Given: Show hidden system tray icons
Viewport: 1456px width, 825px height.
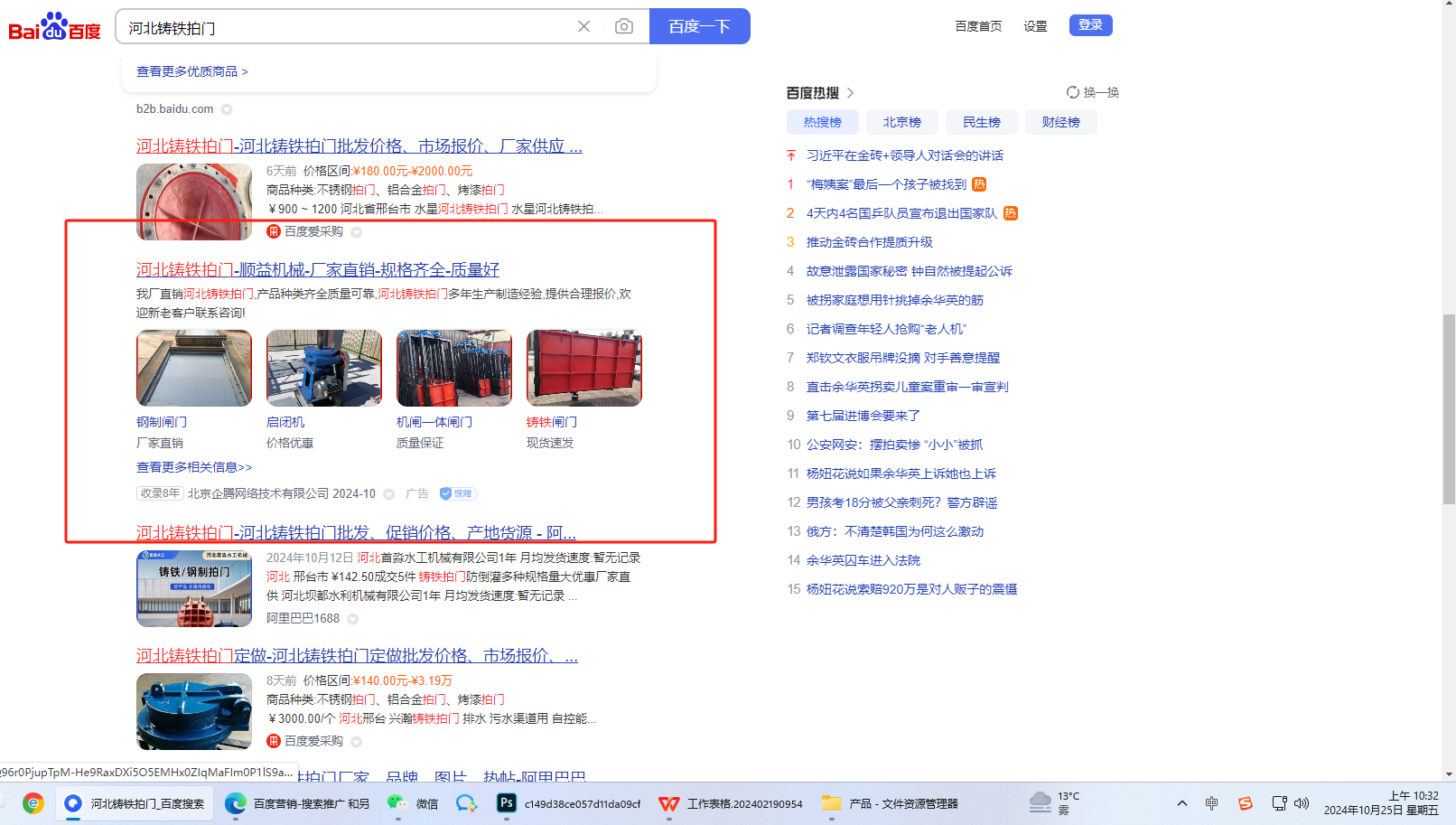Looking at the screenshot, I should point(1181,803).
